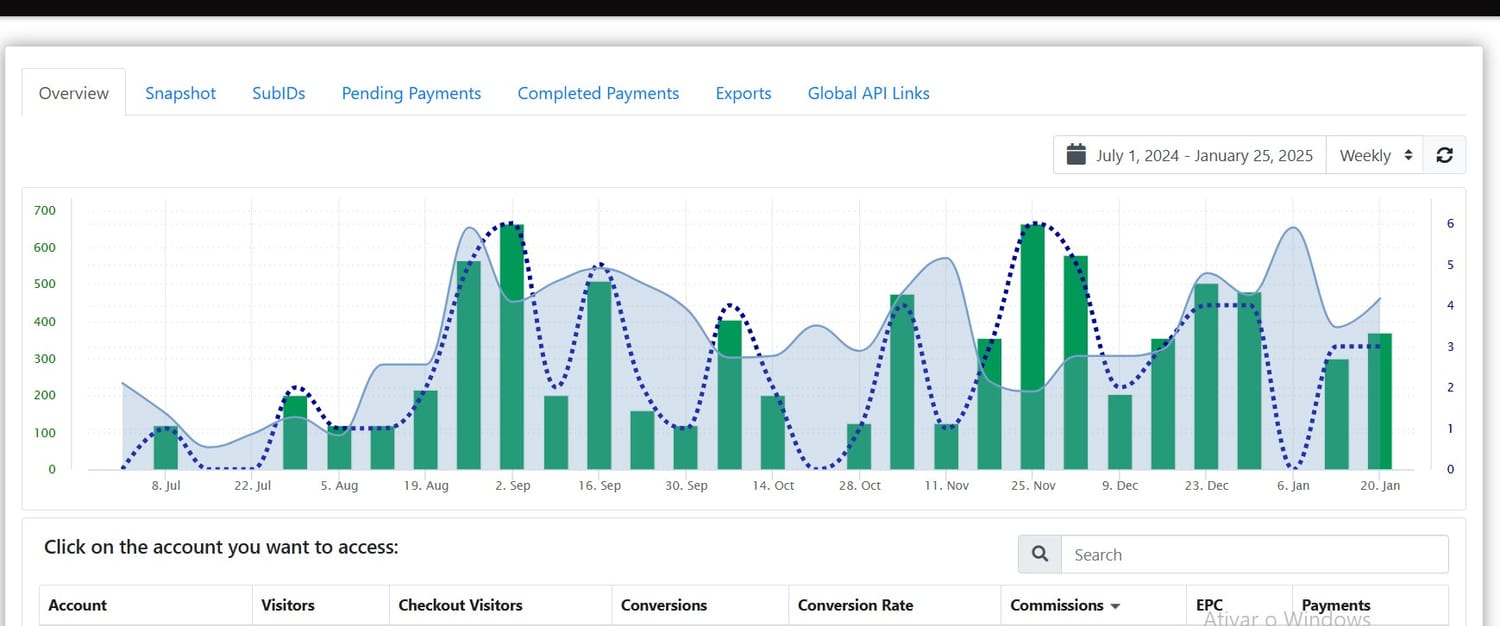Sort table by Visitors column header
Viewport: 1500px width, 626px height.
pyautogui.click(x=288, y=605)
